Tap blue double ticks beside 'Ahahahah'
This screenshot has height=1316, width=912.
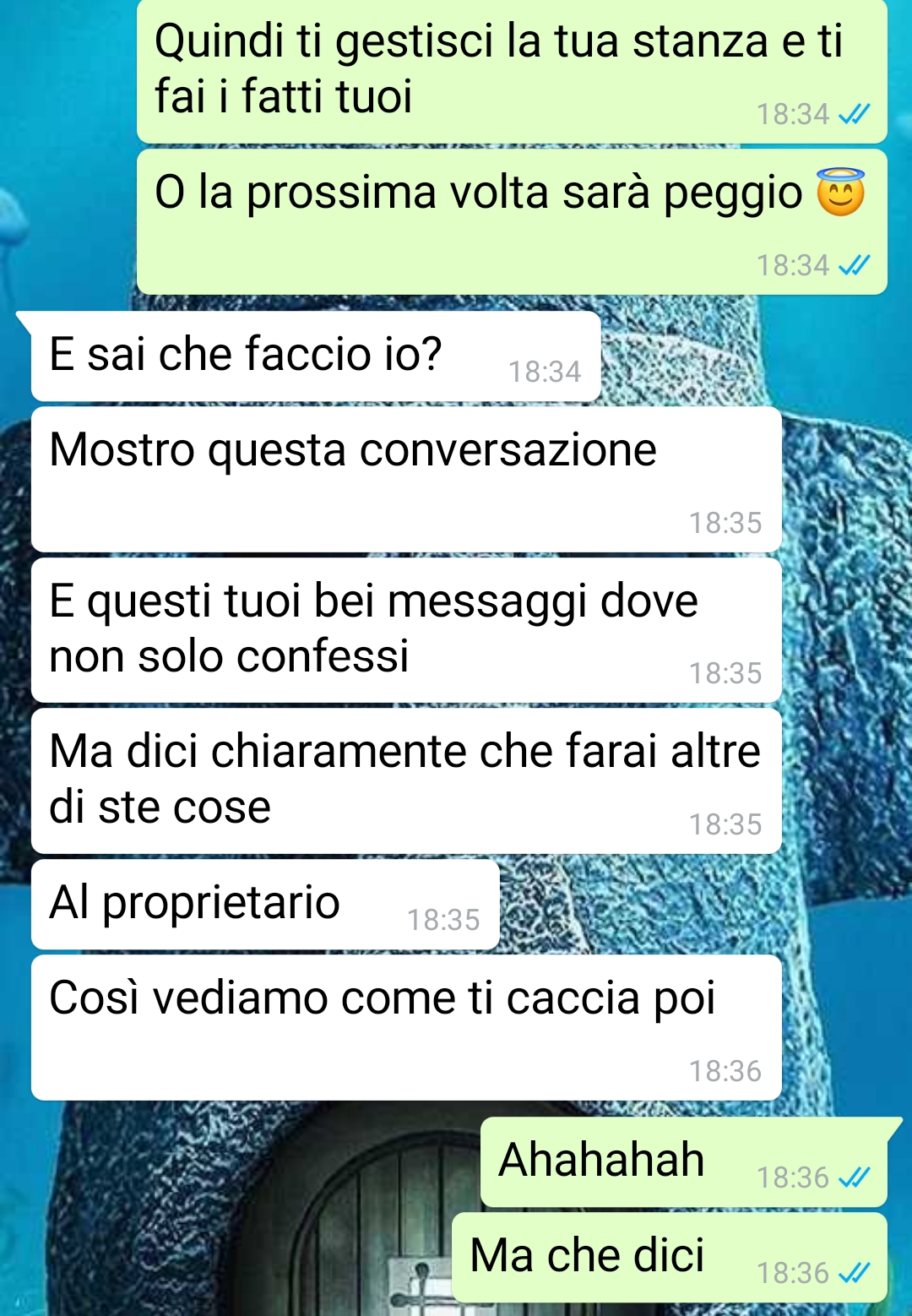click(x=854, y=1177)
